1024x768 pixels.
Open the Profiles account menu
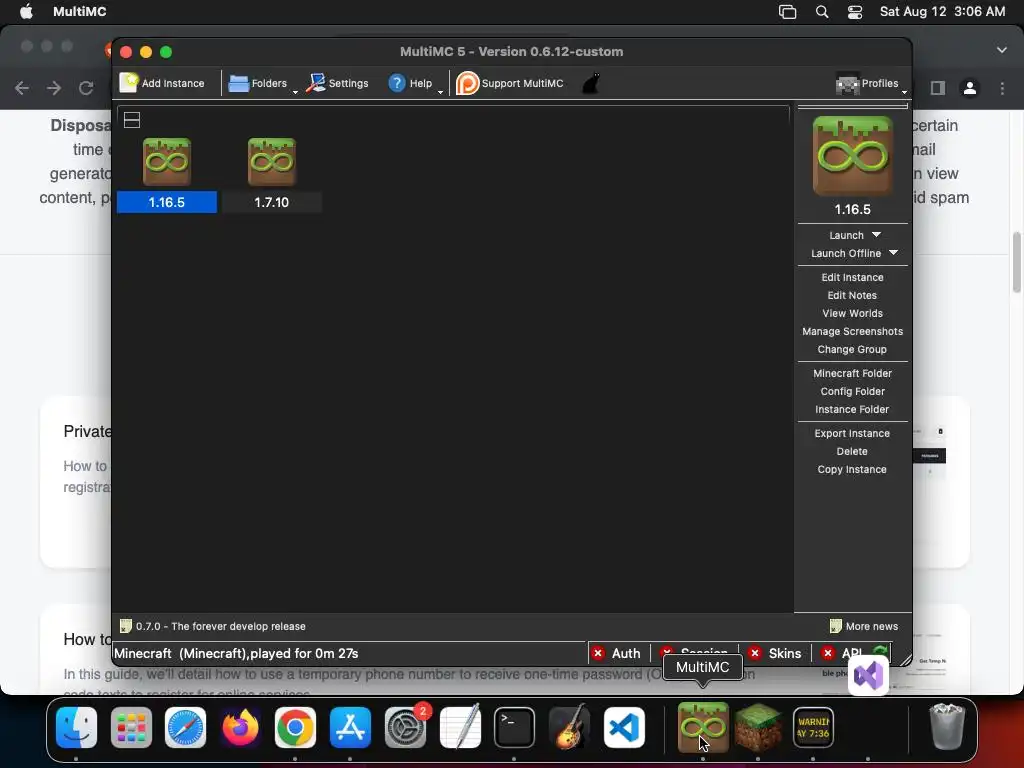click(x=867, y=83)
